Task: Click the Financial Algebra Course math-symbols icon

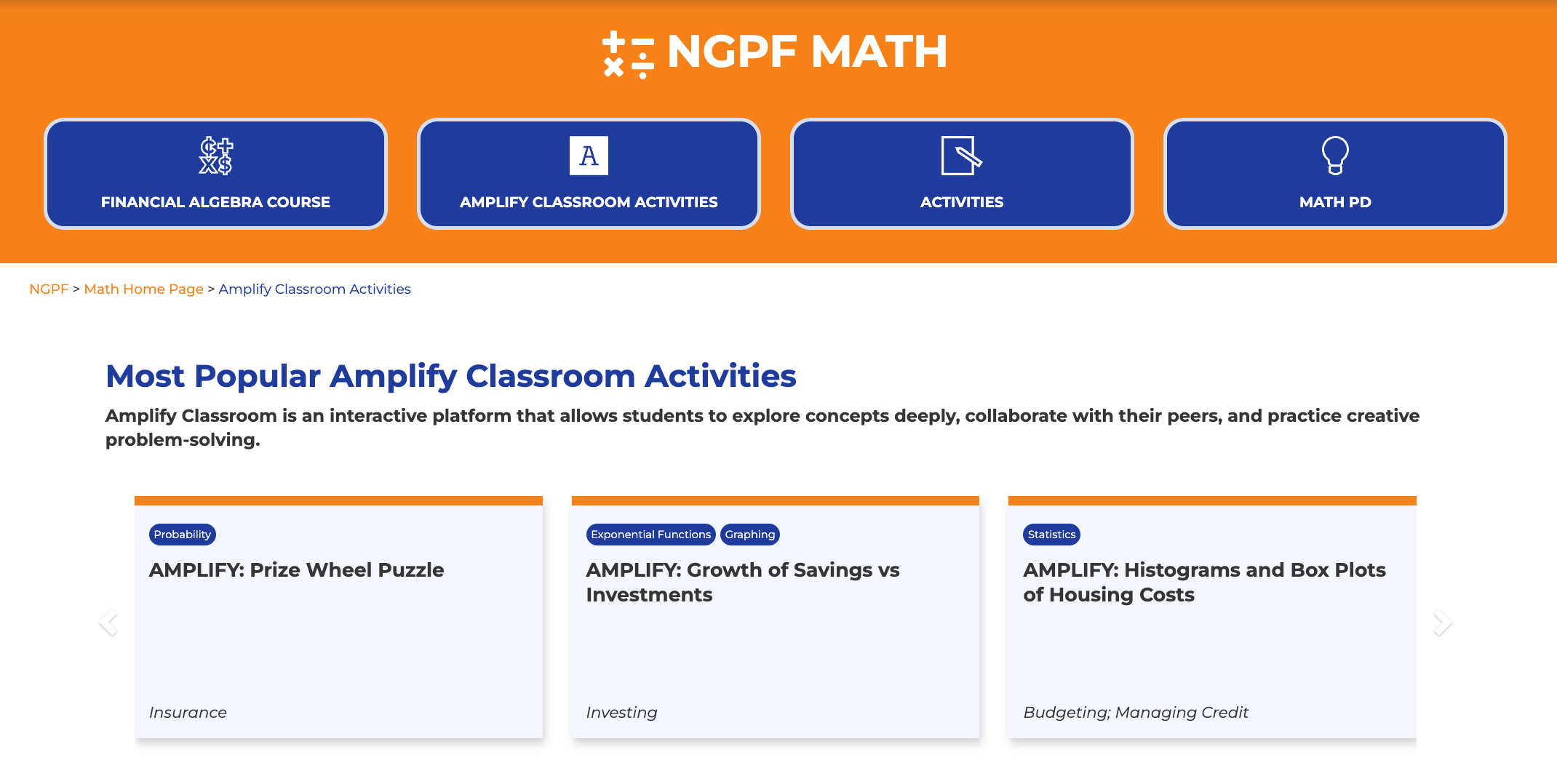Action: 215,156
